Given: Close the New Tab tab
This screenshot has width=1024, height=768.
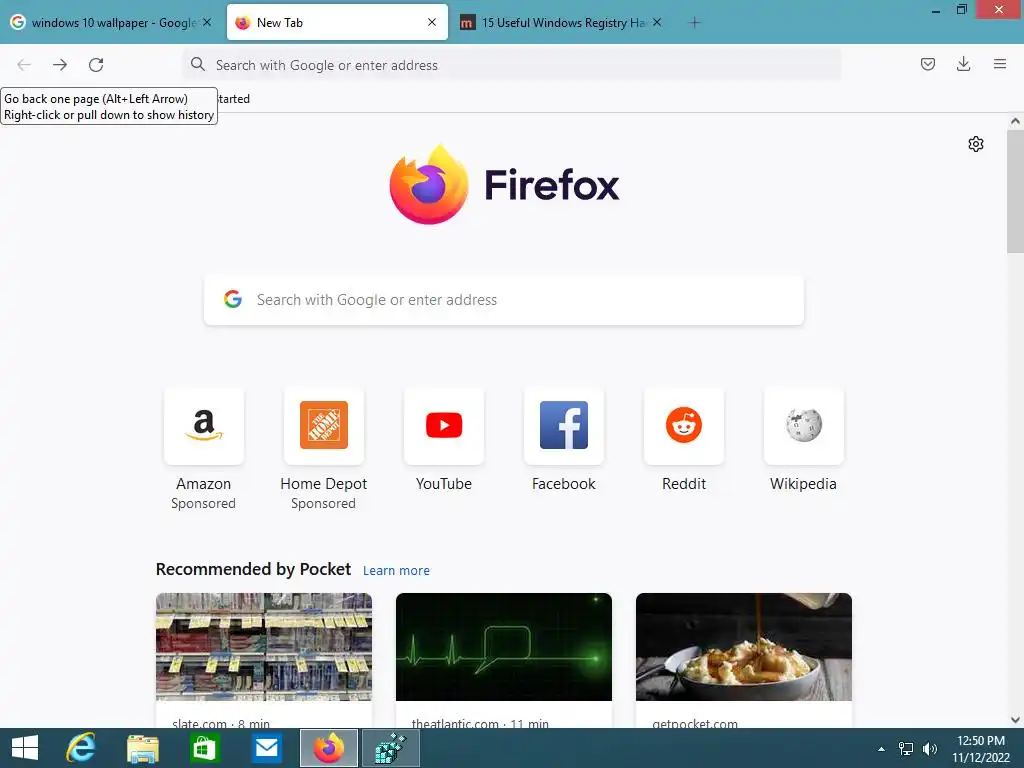Looking at the screenshot, I should point(432,22).
